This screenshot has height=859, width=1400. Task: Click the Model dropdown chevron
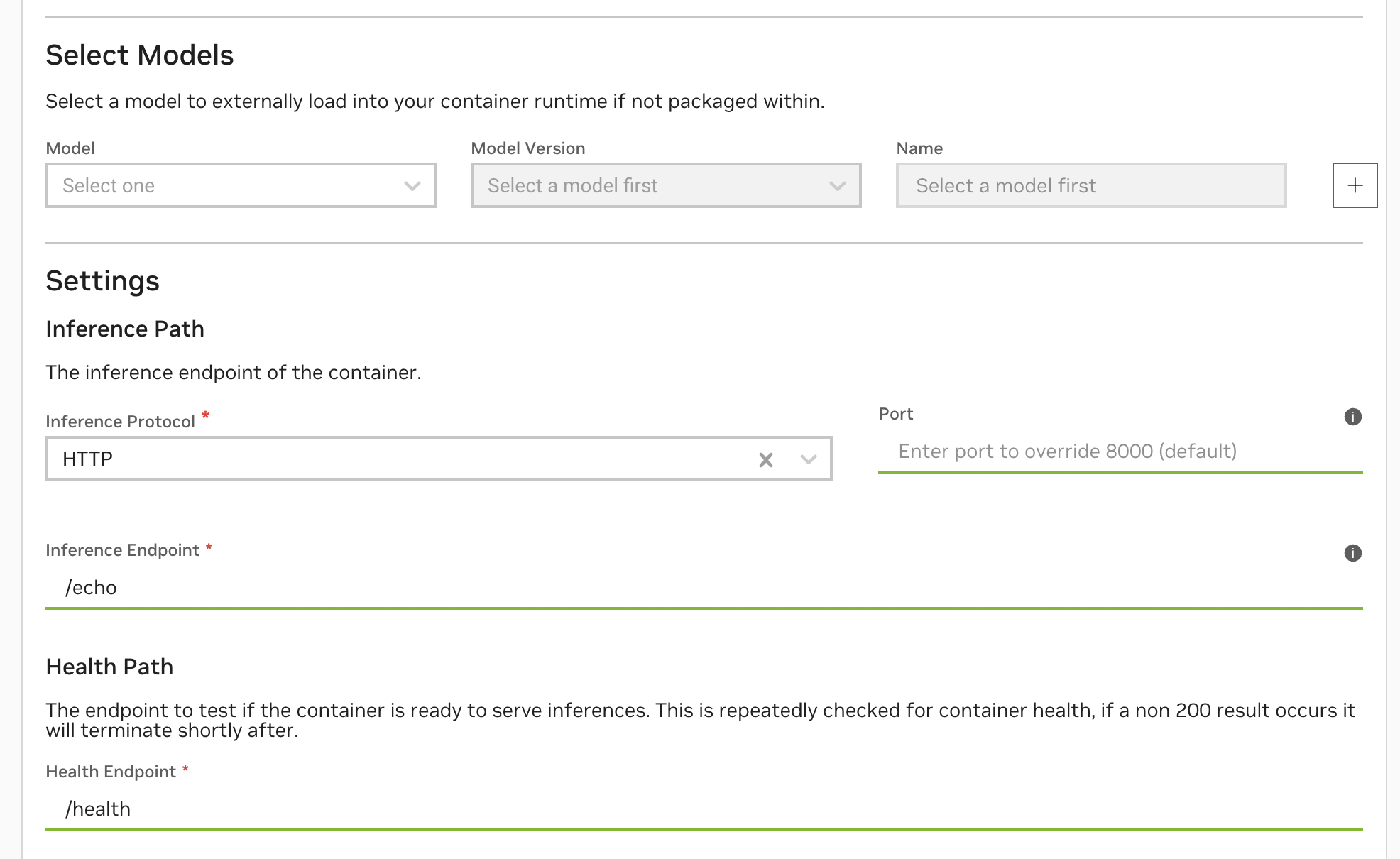[412, 185]
